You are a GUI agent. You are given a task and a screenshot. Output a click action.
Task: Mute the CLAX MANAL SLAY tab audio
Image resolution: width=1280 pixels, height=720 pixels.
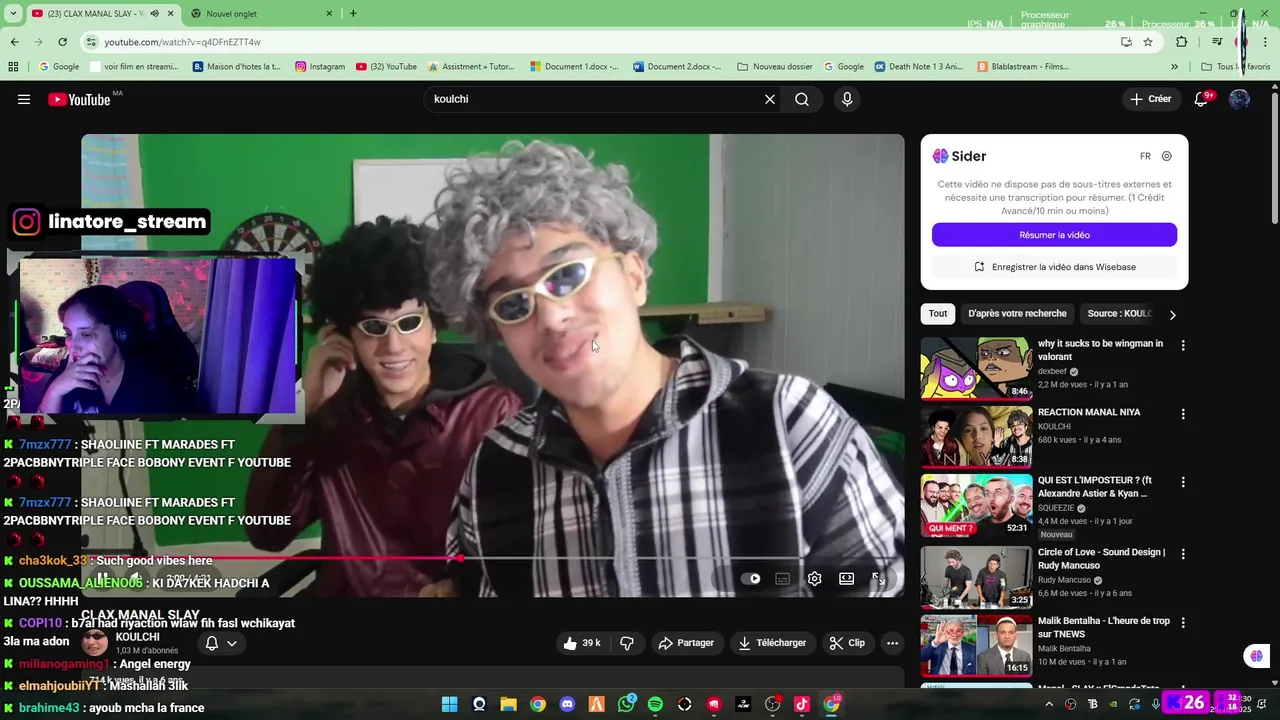coord(154,13)
